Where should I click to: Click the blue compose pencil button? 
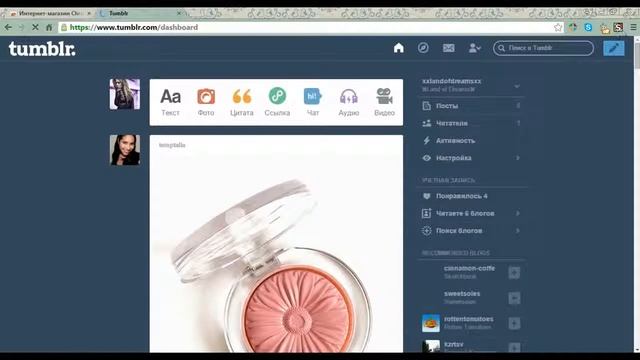614,48
